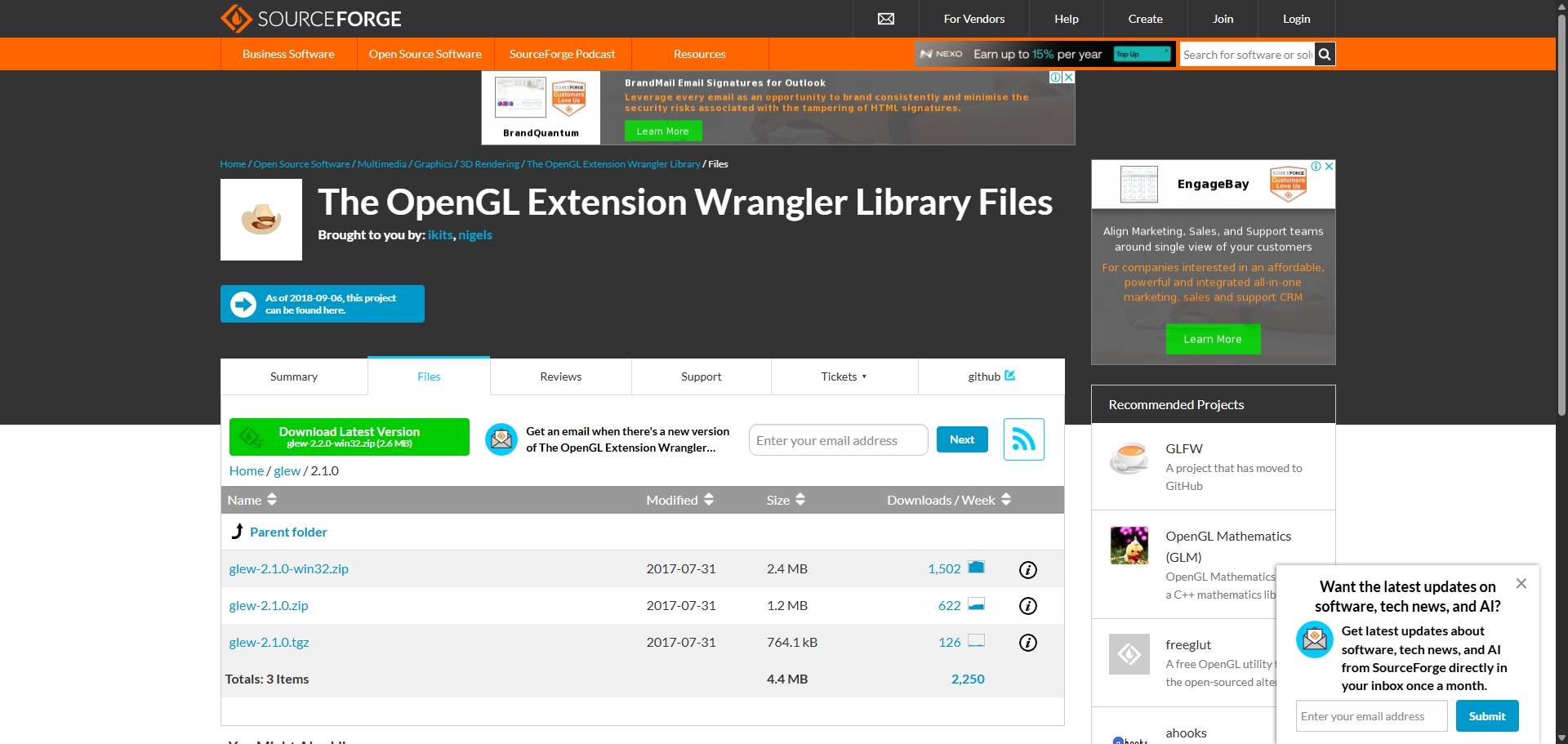Open the Summary tab

(x=294, y=376)
